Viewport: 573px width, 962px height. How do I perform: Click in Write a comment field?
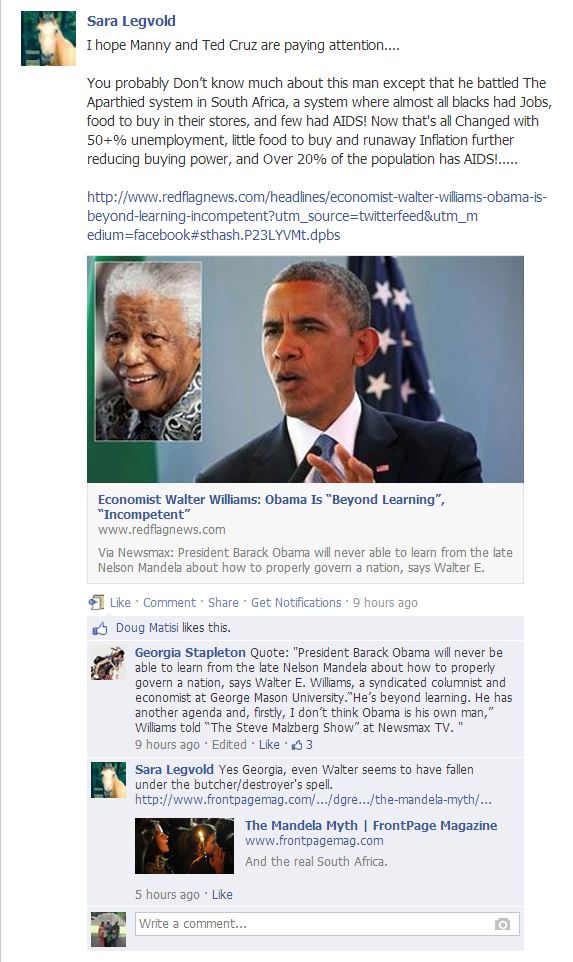[326, 924]
